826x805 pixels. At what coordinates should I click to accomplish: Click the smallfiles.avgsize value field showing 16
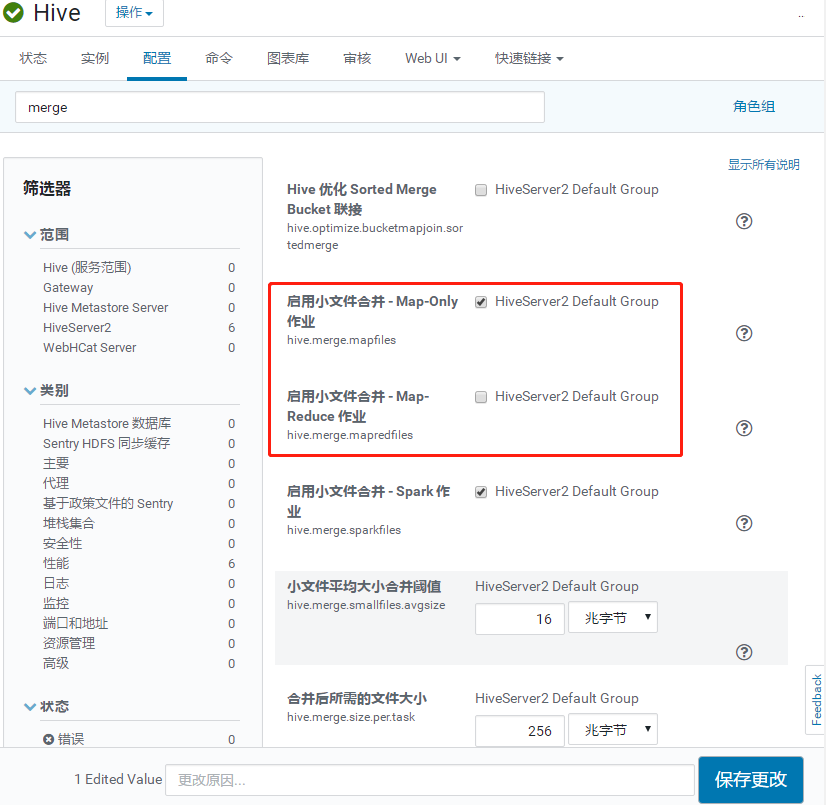click(x=519, y=619)
